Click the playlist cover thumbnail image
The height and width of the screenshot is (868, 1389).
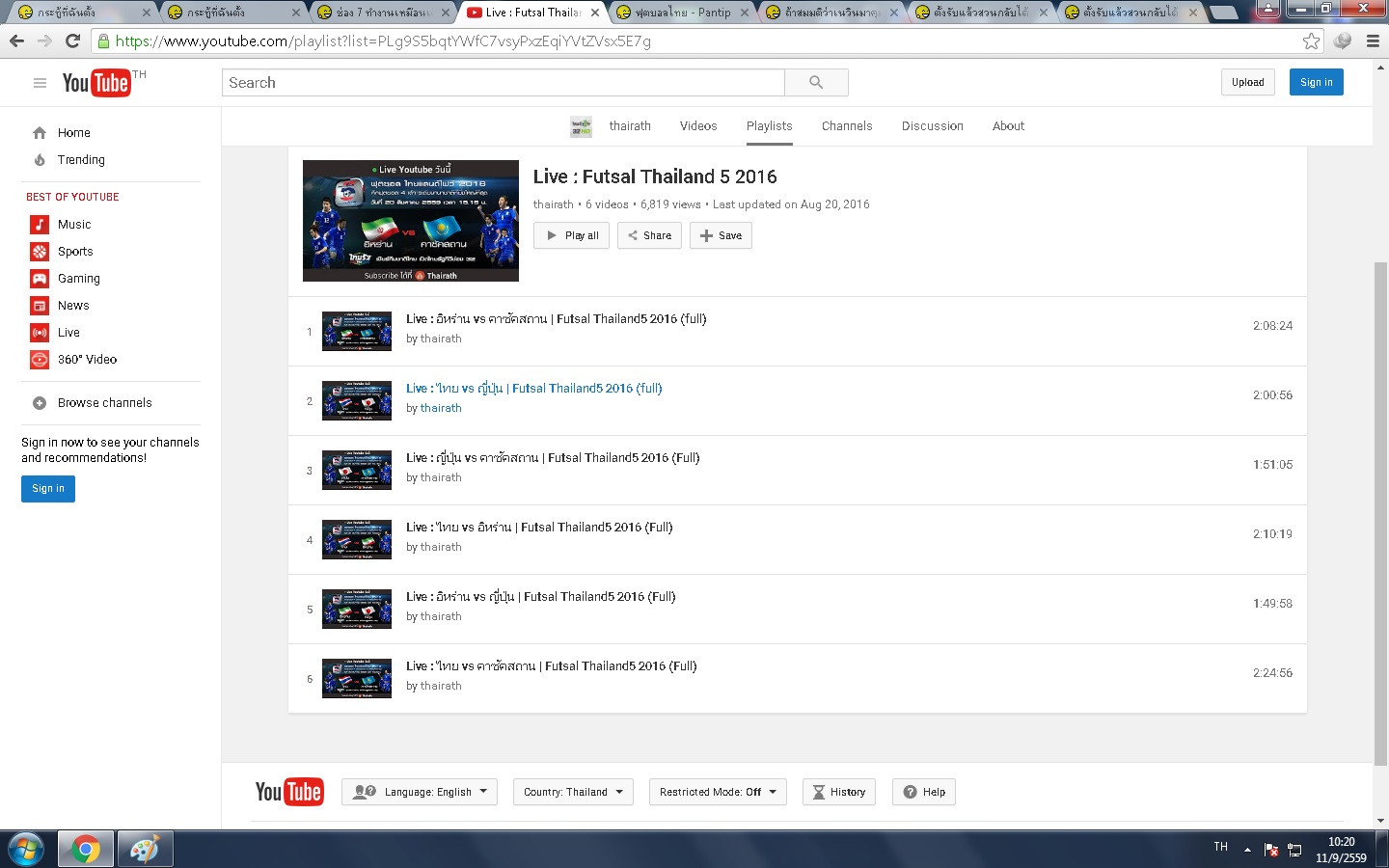coord(411,221)
